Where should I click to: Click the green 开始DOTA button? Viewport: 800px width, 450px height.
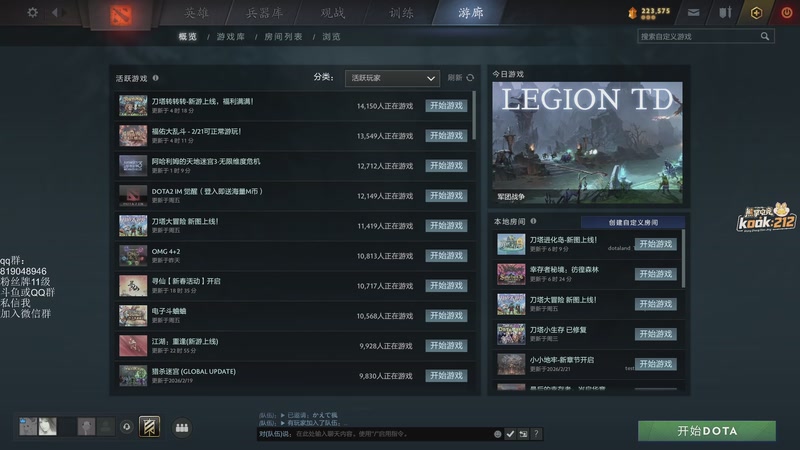coord(707,431)
